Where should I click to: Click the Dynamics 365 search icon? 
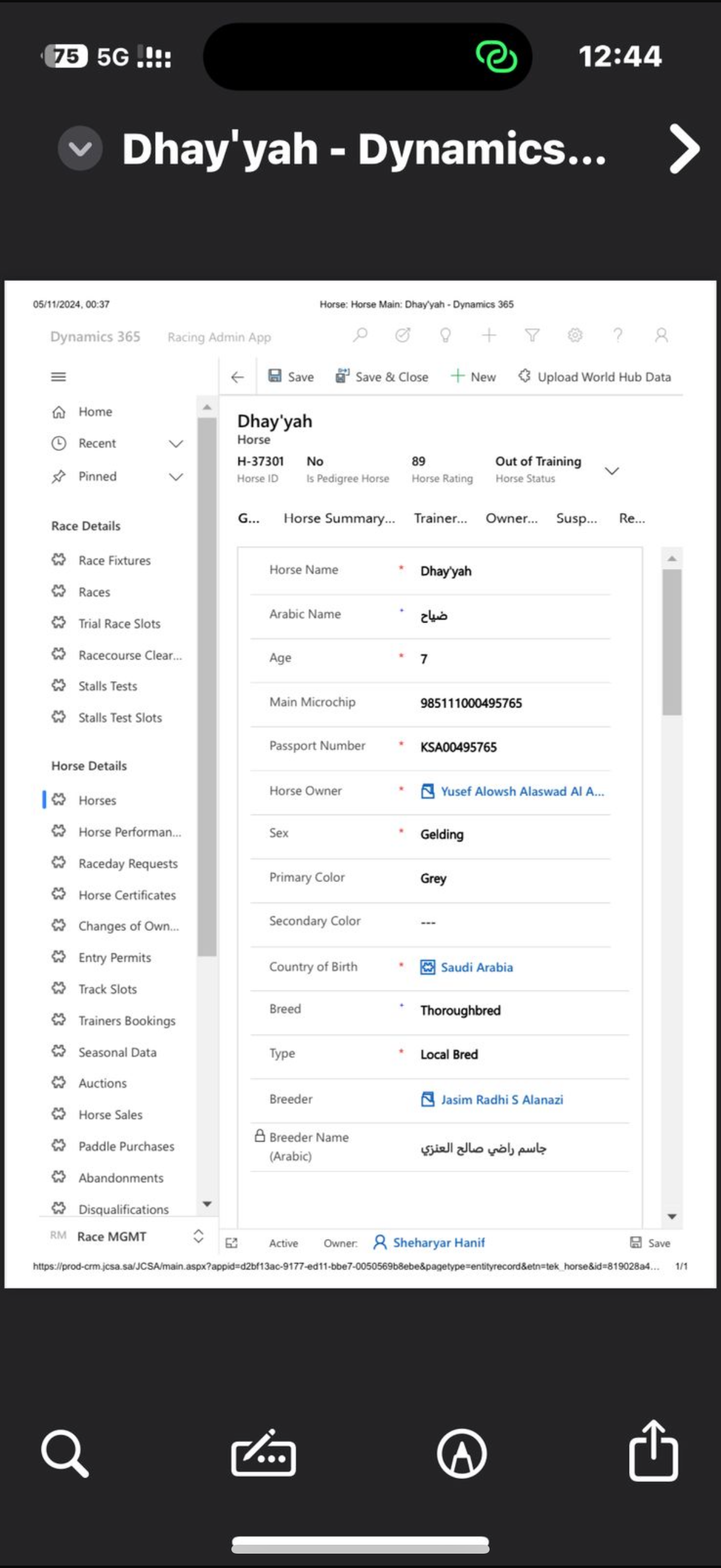tap(360, 335)
